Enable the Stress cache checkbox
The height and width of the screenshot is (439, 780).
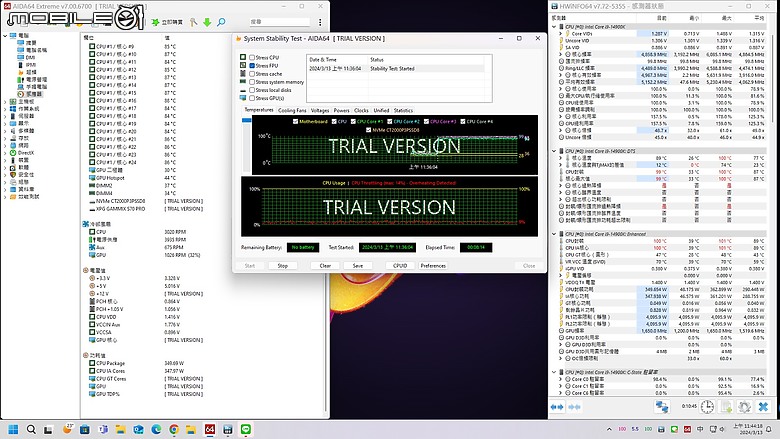[252, 74]
